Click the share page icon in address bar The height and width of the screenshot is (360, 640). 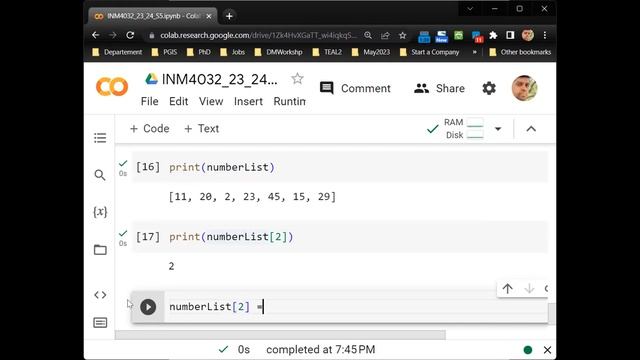click(385, 36)
